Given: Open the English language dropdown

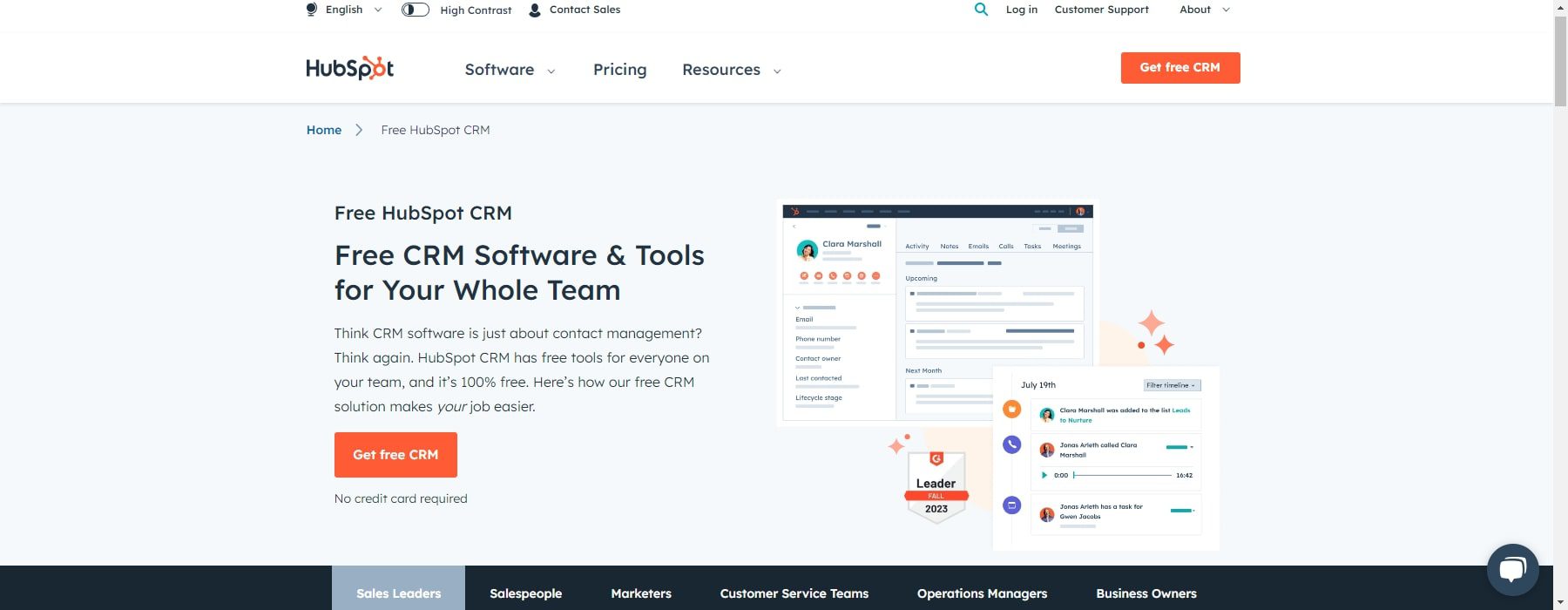Looking at the screenshot, I should coord(353,10).
